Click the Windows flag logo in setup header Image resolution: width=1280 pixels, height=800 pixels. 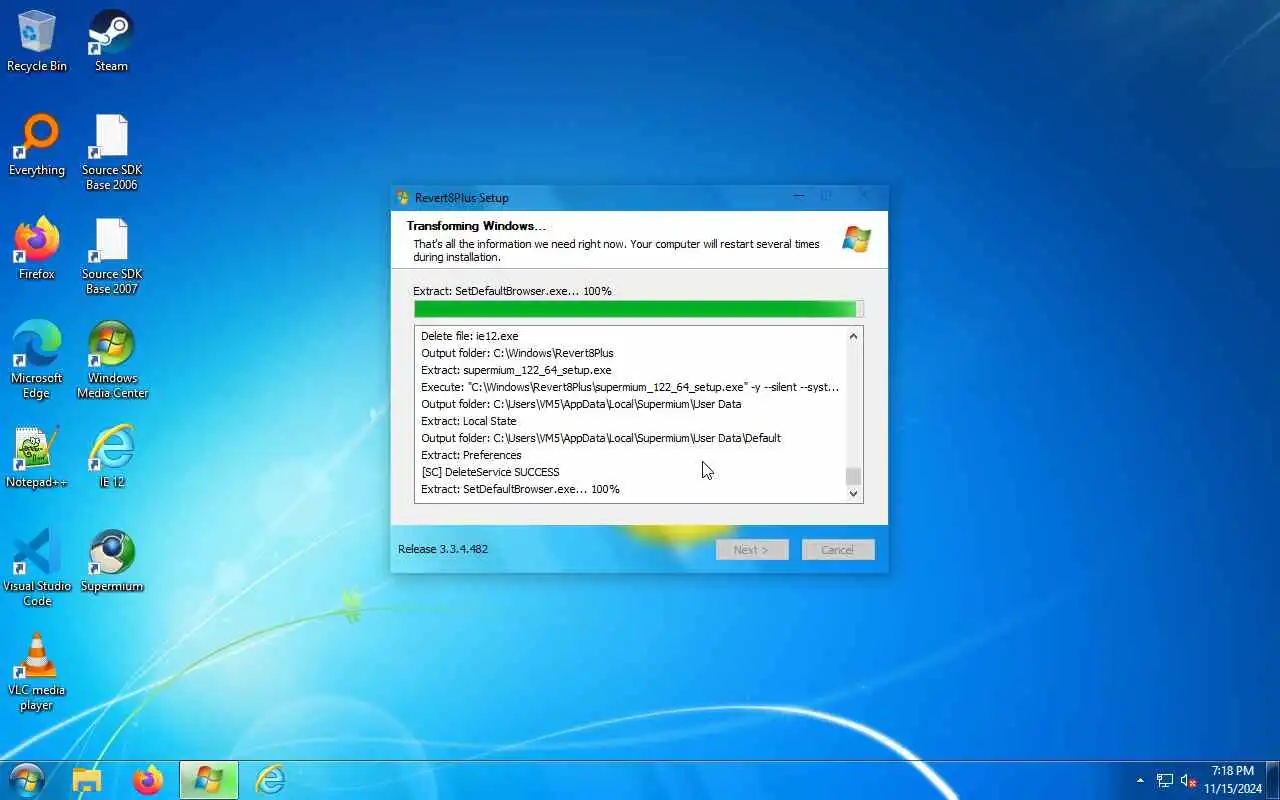pos(856,239)
